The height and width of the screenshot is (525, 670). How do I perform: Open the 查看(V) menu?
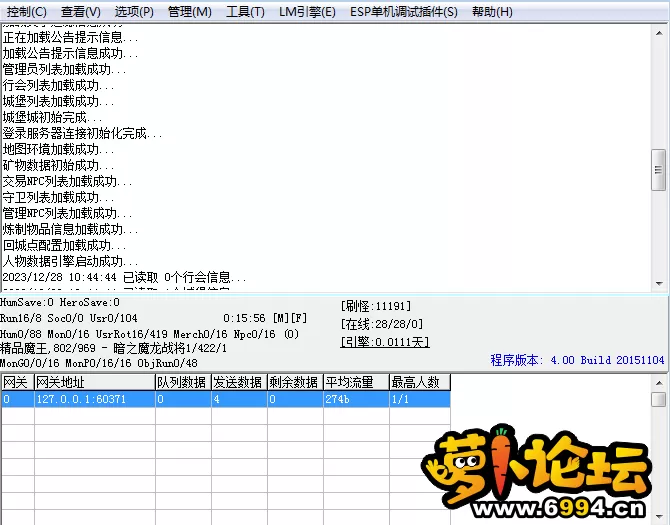(x=81, y=12)
